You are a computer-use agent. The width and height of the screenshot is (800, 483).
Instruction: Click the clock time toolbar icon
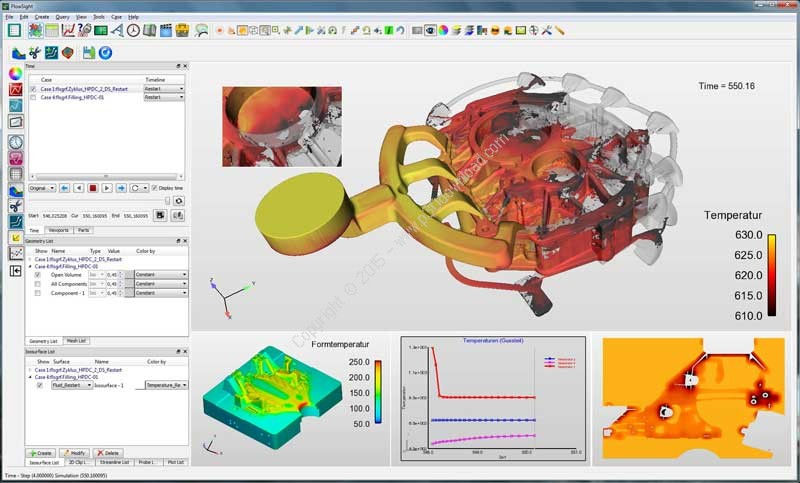(133, 31)
